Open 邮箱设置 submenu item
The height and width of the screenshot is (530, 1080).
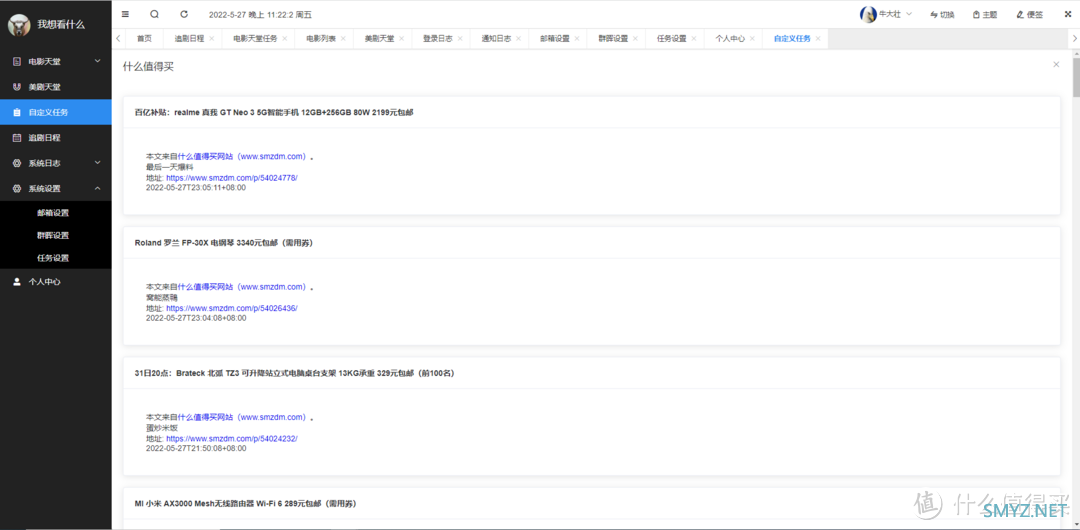click(56, 213)
